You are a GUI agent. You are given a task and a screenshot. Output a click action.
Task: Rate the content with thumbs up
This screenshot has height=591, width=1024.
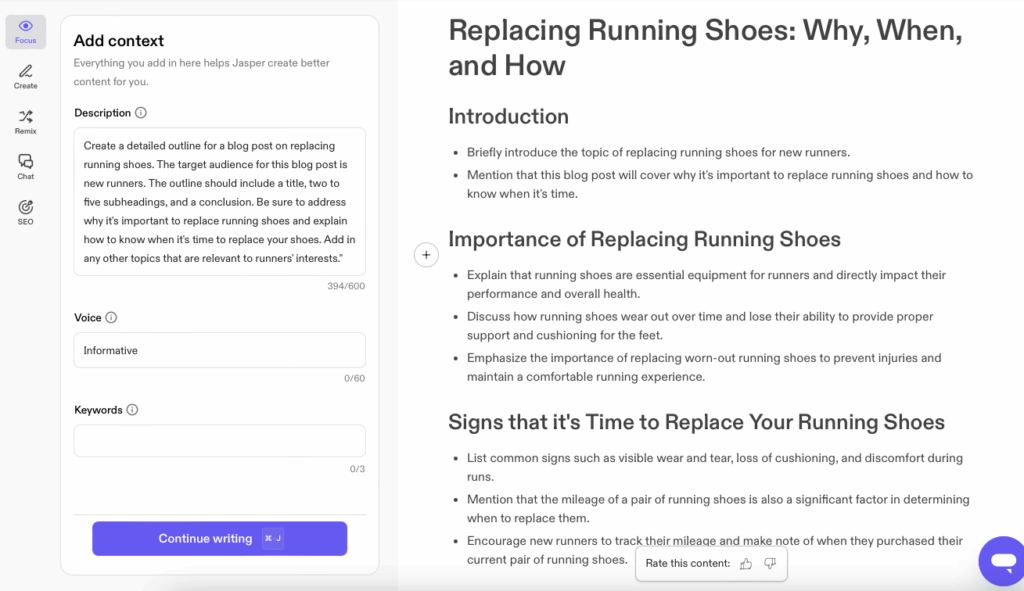[746, 564]
